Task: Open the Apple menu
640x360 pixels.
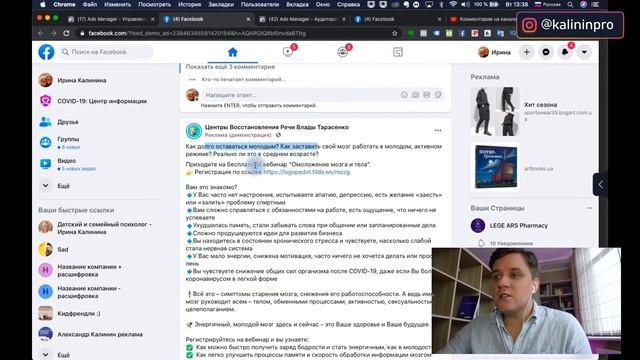Action: pos(43,4)
